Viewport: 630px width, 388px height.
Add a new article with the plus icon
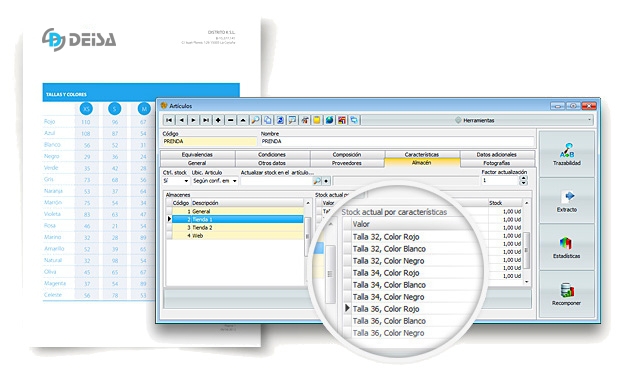click(218, 120)
